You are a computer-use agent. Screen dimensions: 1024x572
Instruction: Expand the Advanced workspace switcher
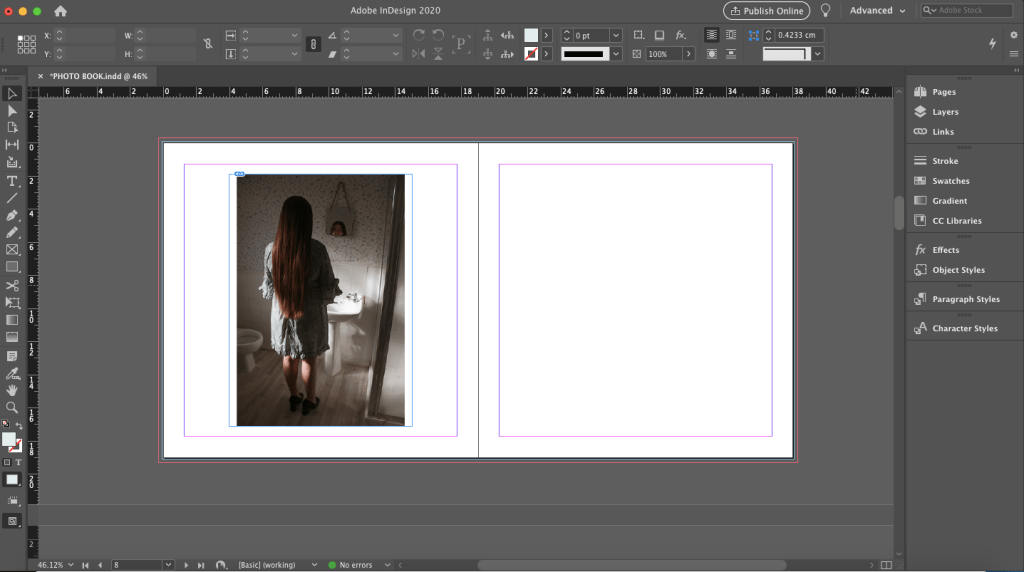(878, 11)
